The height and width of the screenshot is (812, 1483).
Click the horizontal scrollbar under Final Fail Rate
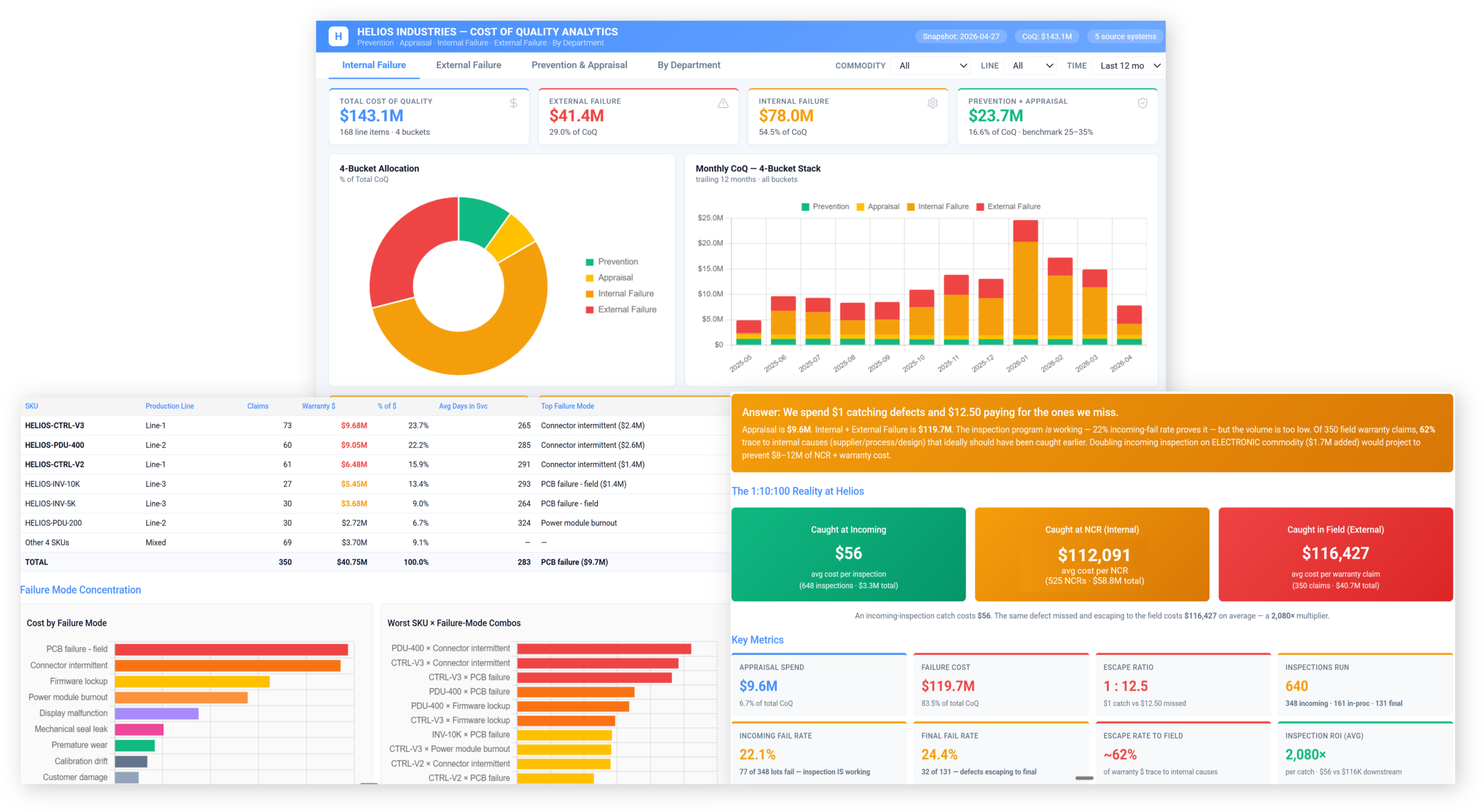(1084, 778)
